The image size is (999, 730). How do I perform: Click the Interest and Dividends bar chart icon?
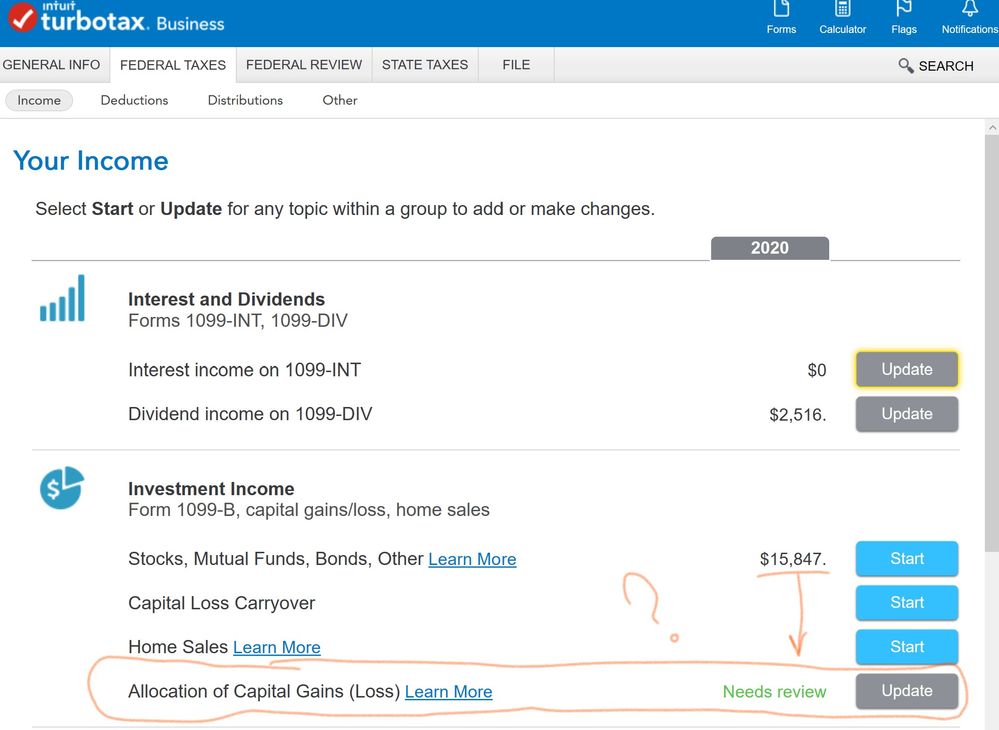[x=62, y=299]
